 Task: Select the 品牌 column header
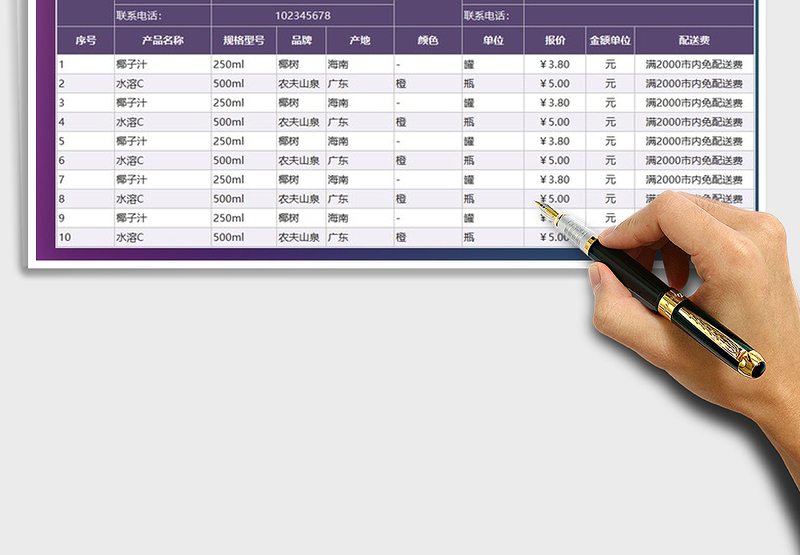[x=301, y=41]
